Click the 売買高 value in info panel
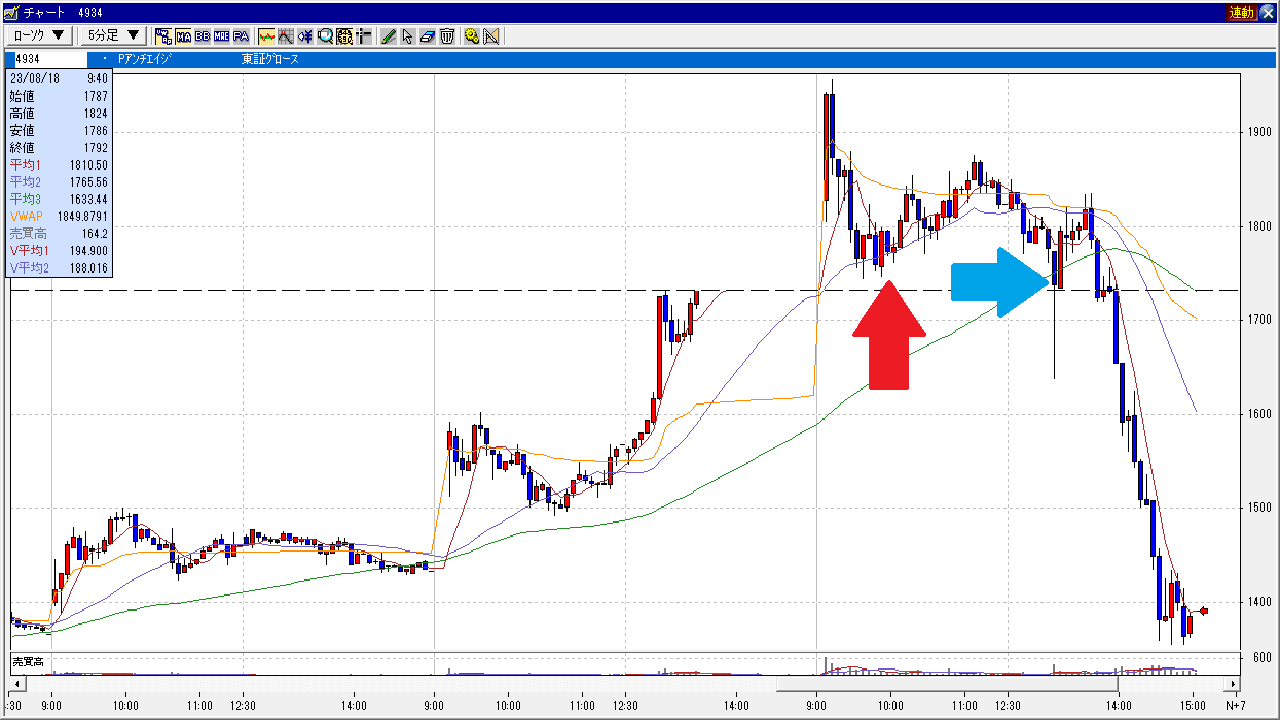Image resolution: width=1280 pixels, height=720 pixels. pyautogui.click(x=97, y=233)
